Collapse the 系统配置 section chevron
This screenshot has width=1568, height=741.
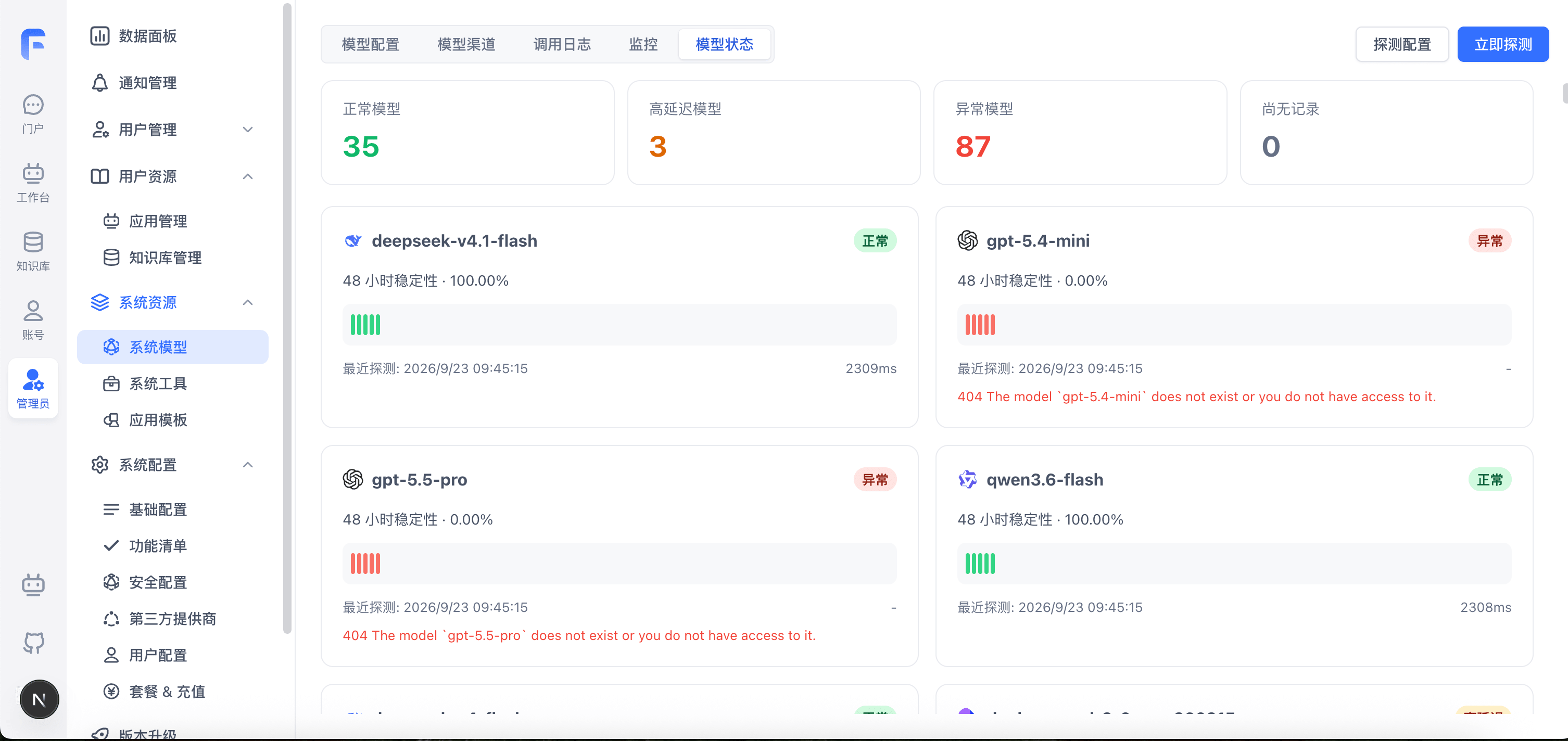pos(247,465)
